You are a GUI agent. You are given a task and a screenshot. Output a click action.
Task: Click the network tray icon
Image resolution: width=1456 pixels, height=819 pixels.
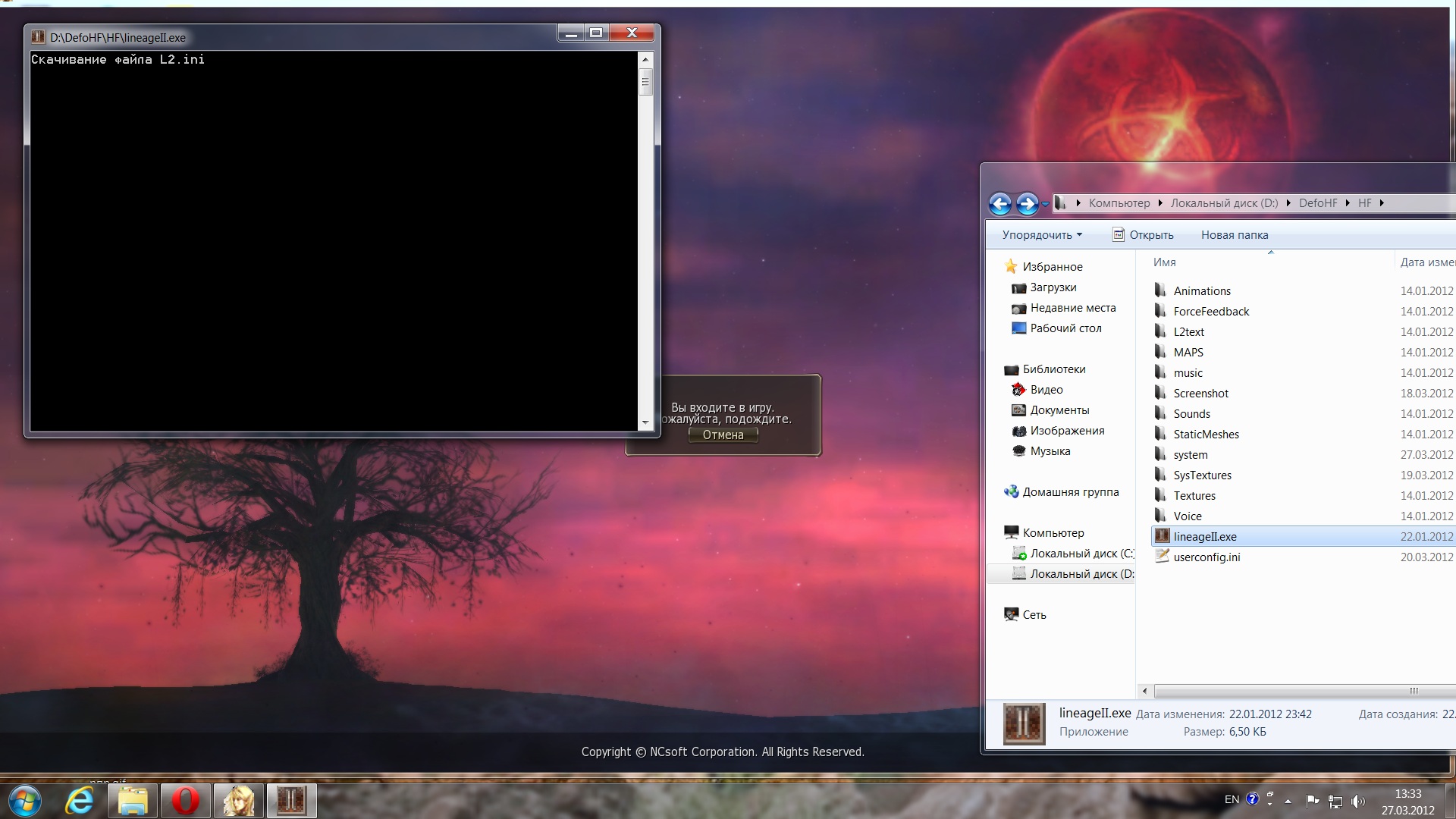click(x=1335, y=801)
